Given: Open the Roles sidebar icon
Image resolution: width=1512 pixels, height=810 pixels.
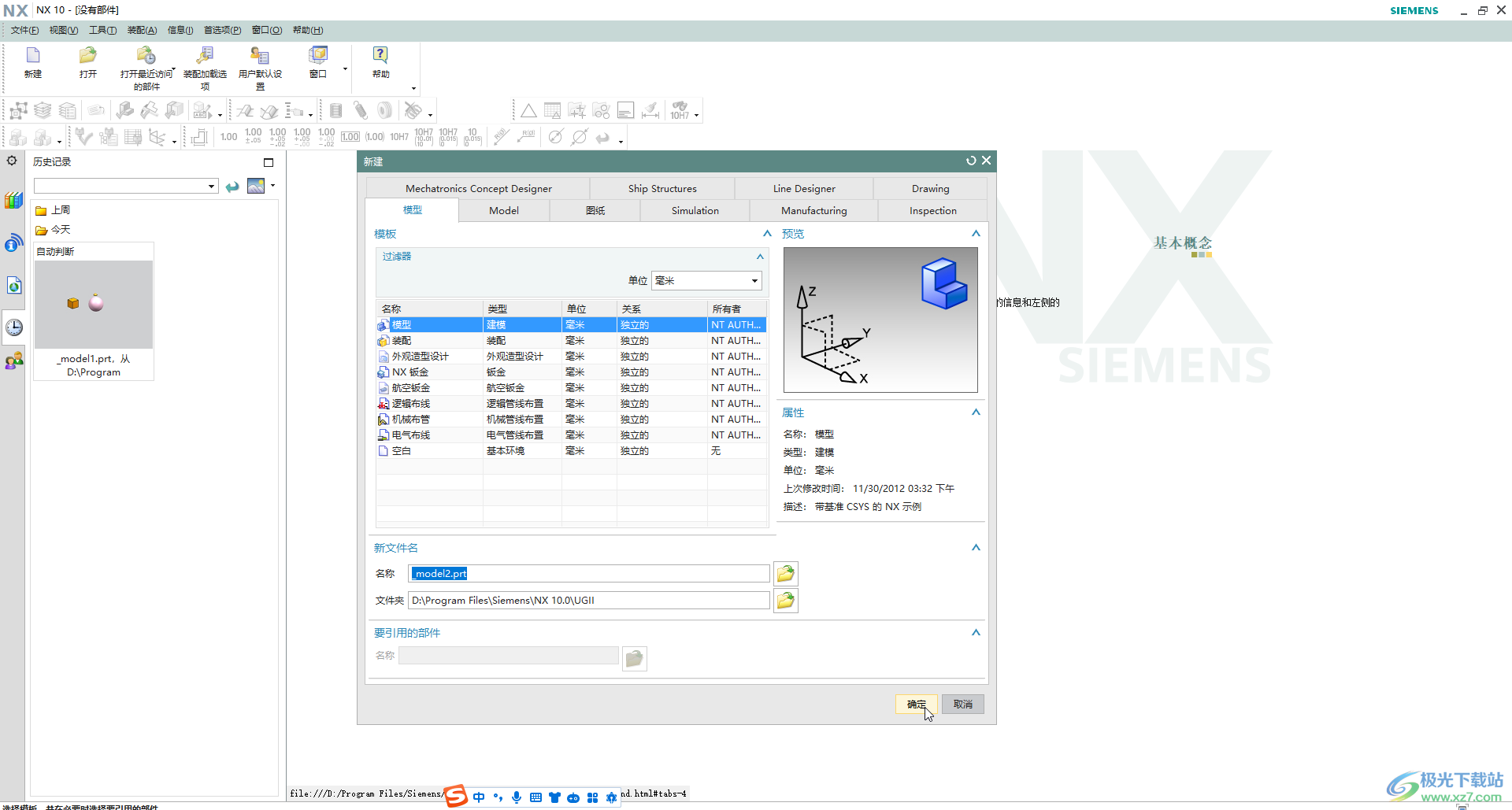Looking at the screenshot, I should (14, 361).
